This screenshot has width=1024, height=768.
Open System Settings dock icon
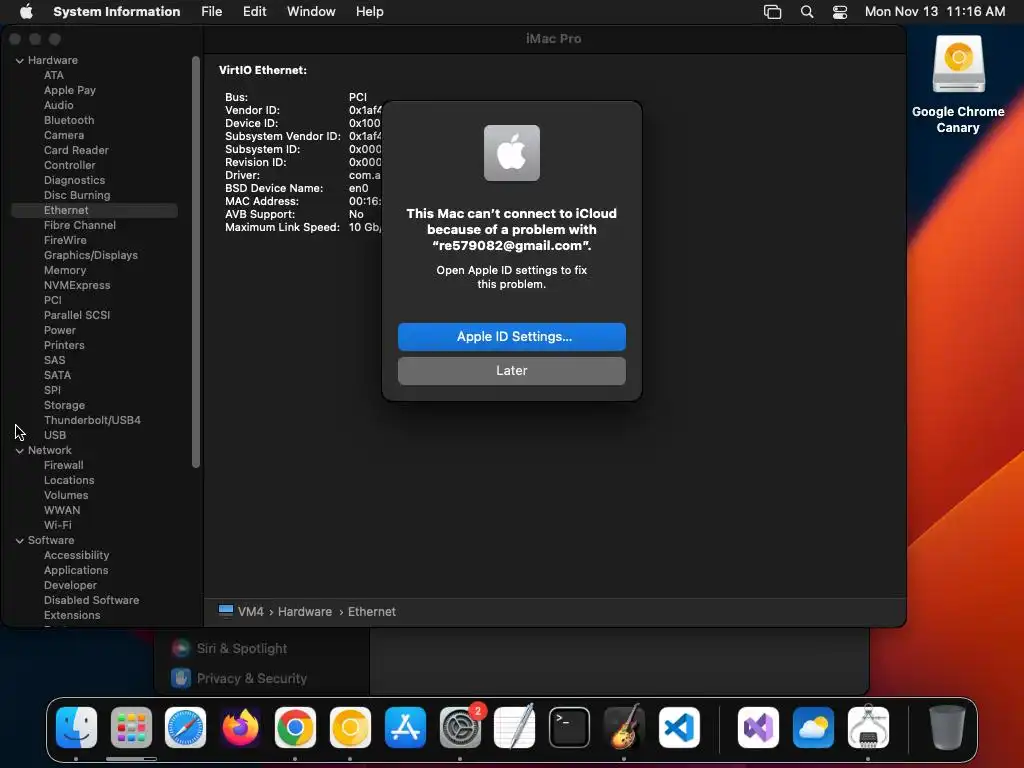tap(460, 727)
